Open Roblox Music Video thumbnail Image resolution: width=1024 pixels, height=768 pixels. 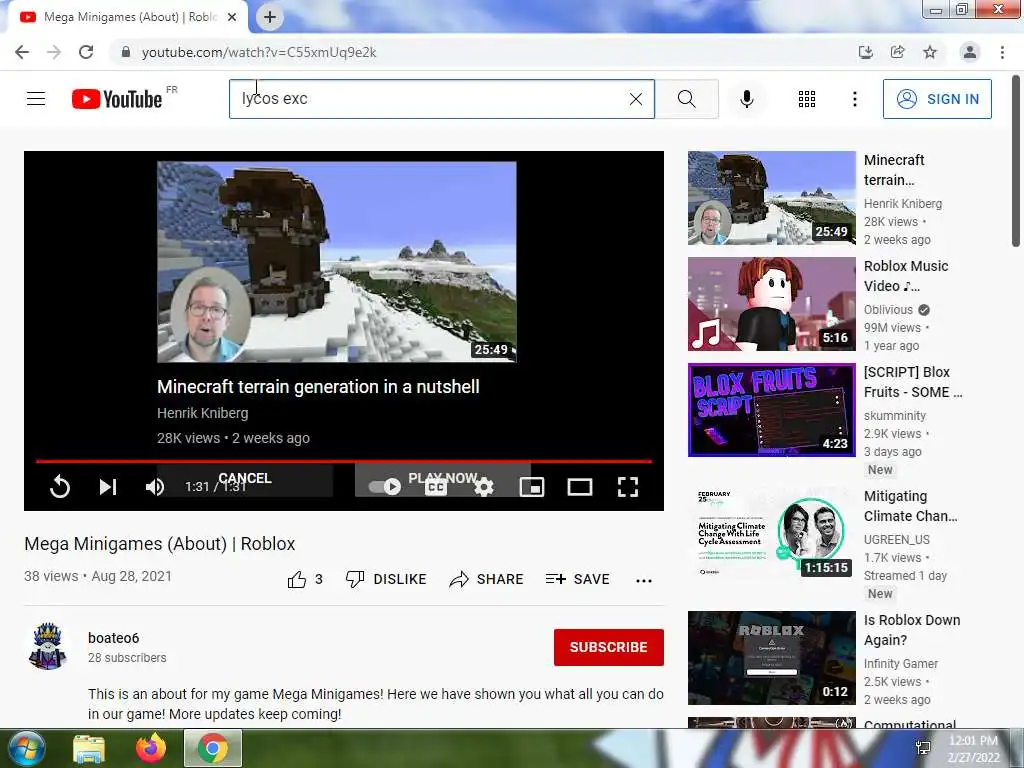tap(771, 304)
